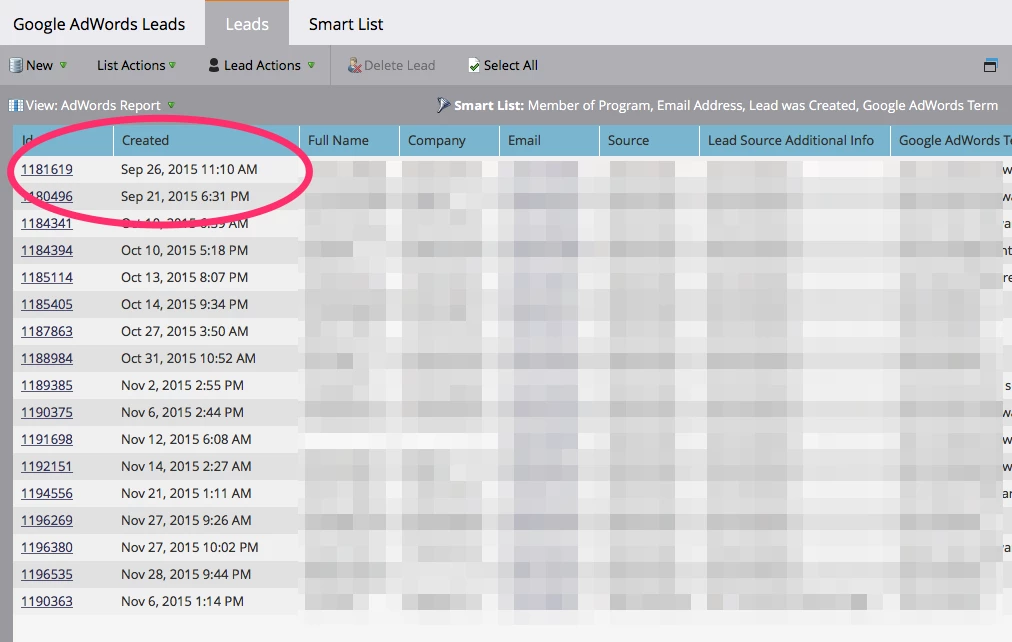1012x642 pixels.
Task: Click the Select All checkmark icon
Action: click(x=474, y=65)
